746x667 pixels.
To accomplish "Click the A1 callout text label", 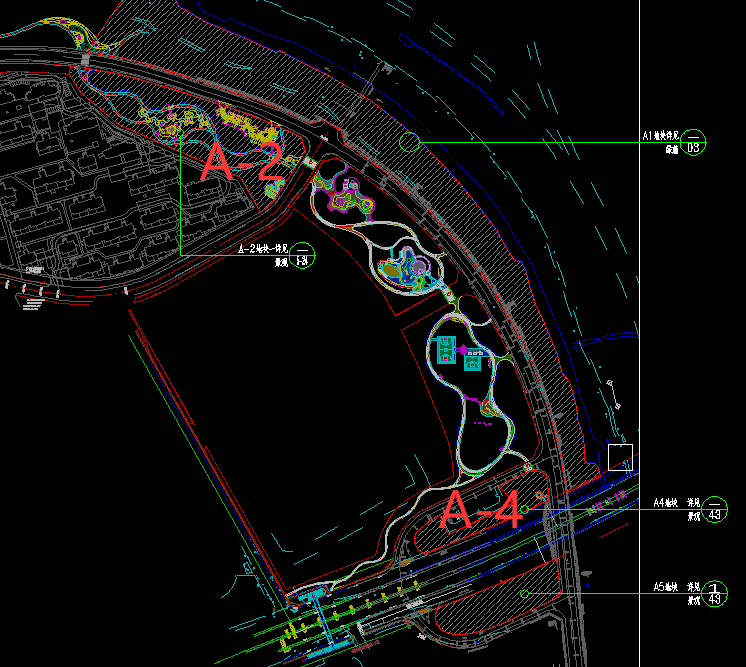I will pos(660,141).
